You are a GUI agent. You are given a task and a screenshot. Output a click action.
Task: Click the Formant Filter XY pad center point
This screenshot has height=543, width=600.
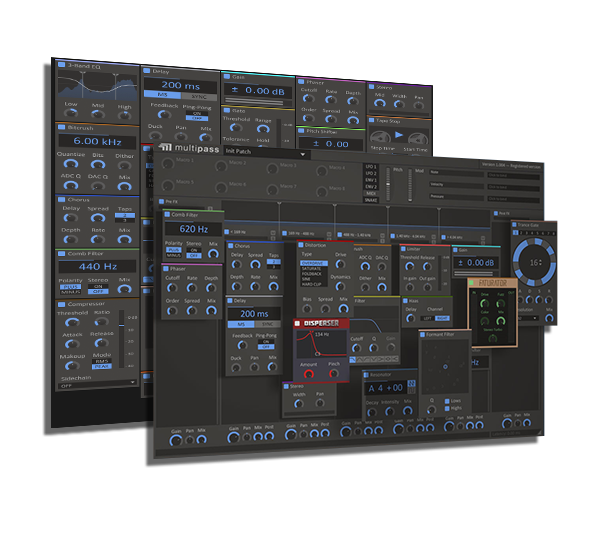click(445, 367)
